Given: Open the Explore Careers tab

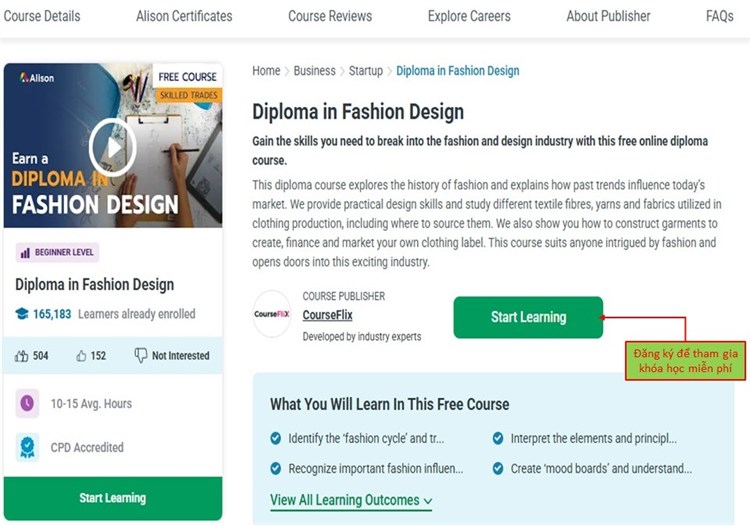Looking at the screenshot, I should click(469, 16).
